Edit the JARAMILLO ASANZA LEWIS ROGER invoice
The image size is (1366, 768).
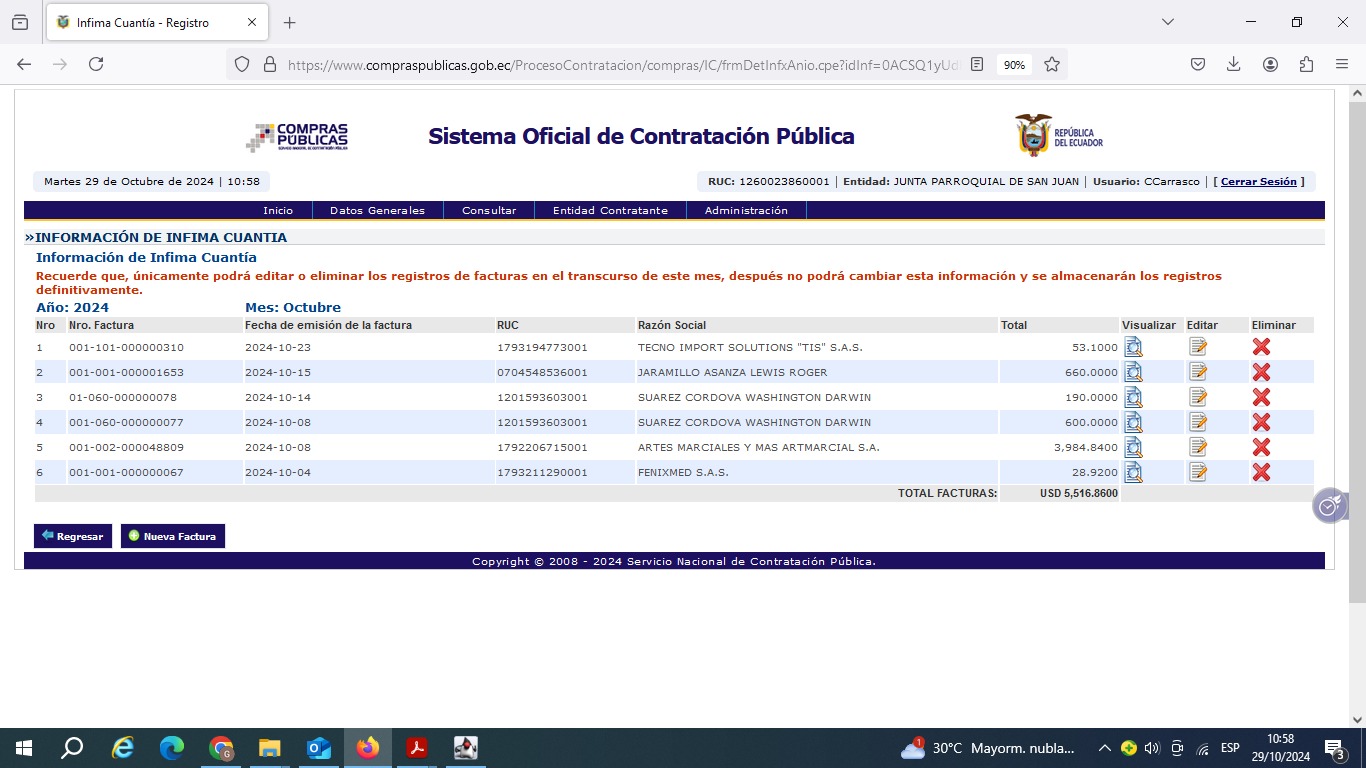(x=1198, y=372)
